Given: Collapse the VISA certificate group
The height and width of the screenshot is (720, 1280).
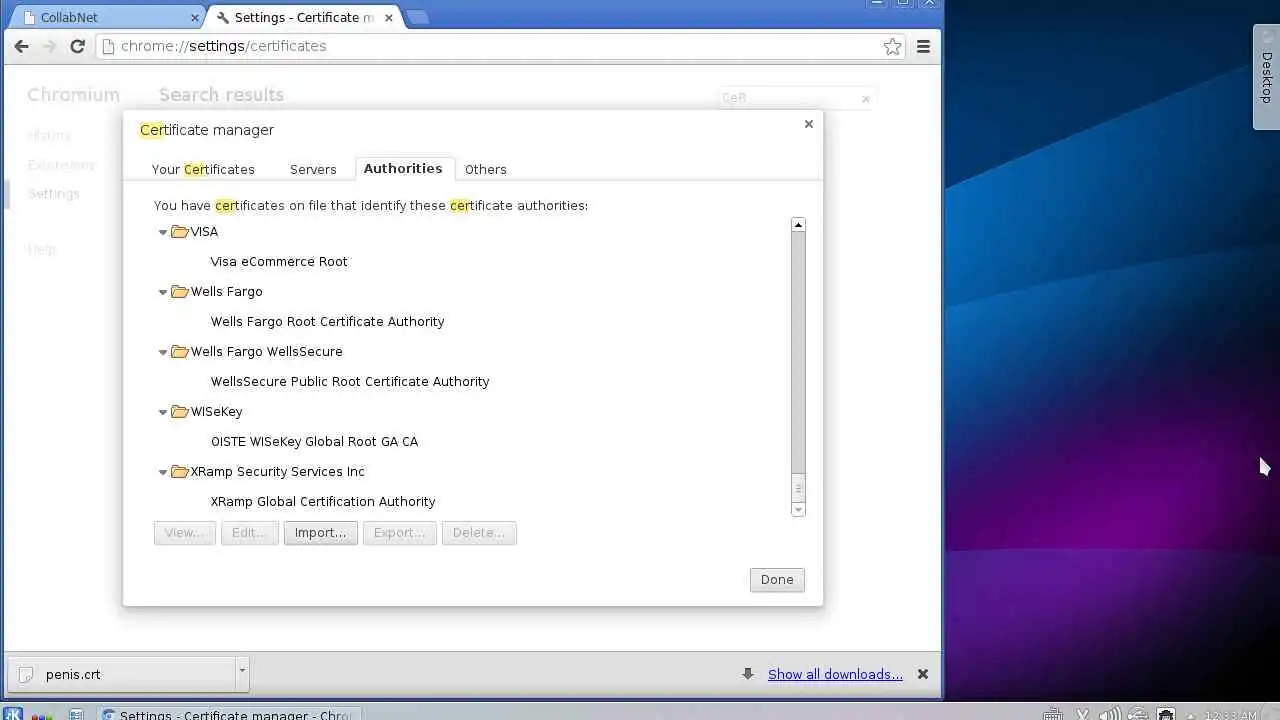Looking at the screenshot, I should point(162,232).
